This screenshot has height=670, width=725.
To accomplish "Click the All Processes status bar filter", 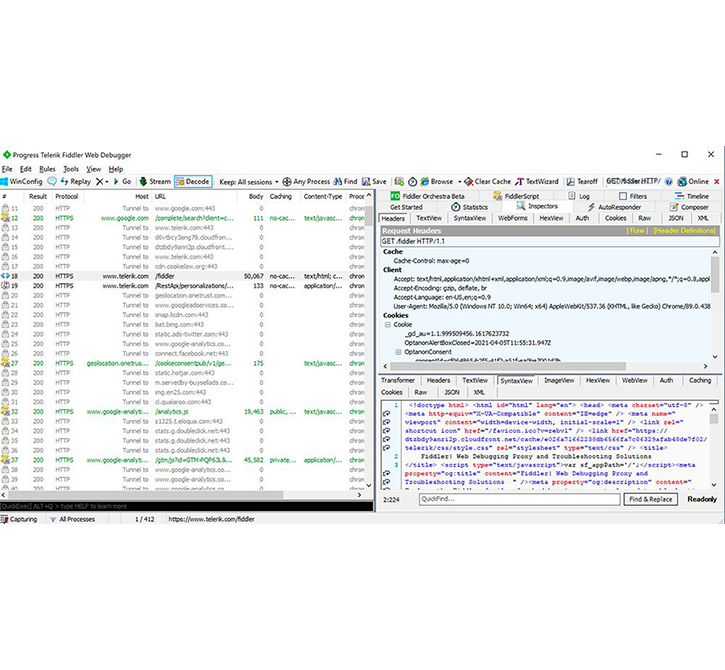I will [73, 520].
